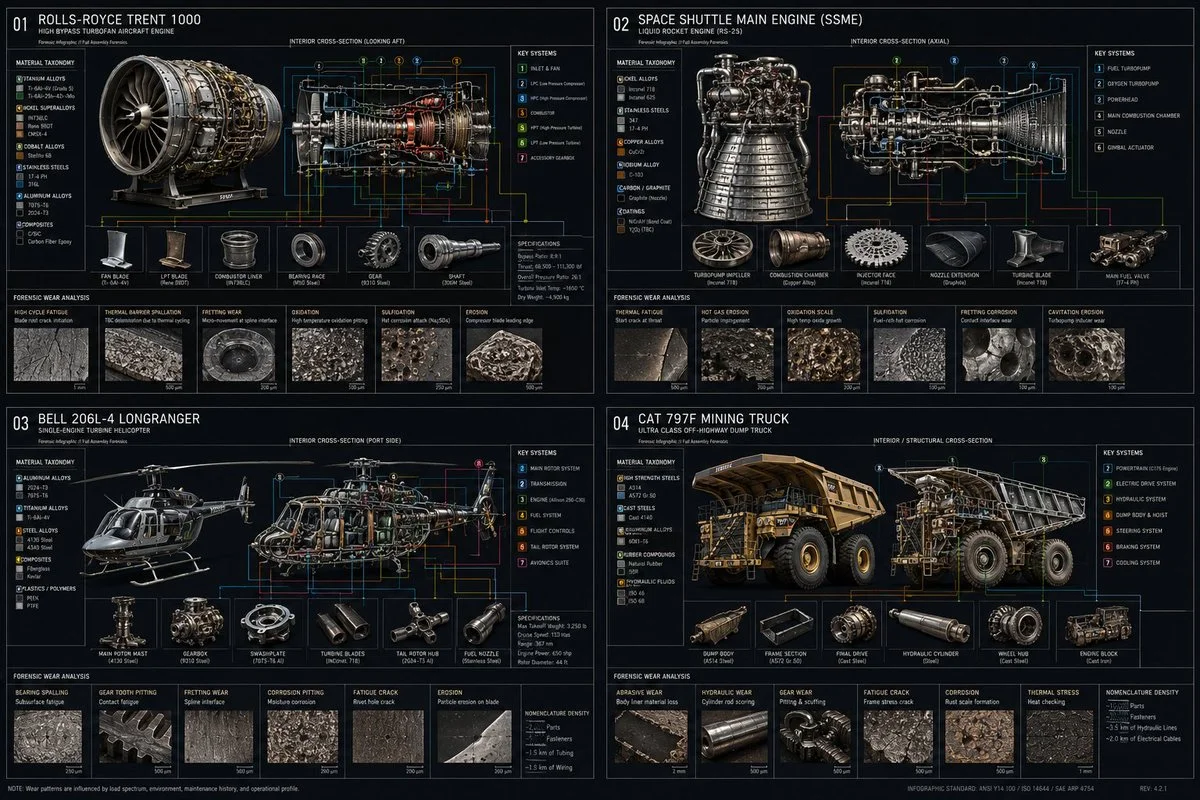Select the swatch next to Inconel 718 in taxonomy
This screenshot has height=800, width=1200.
[x=620, y=87]
